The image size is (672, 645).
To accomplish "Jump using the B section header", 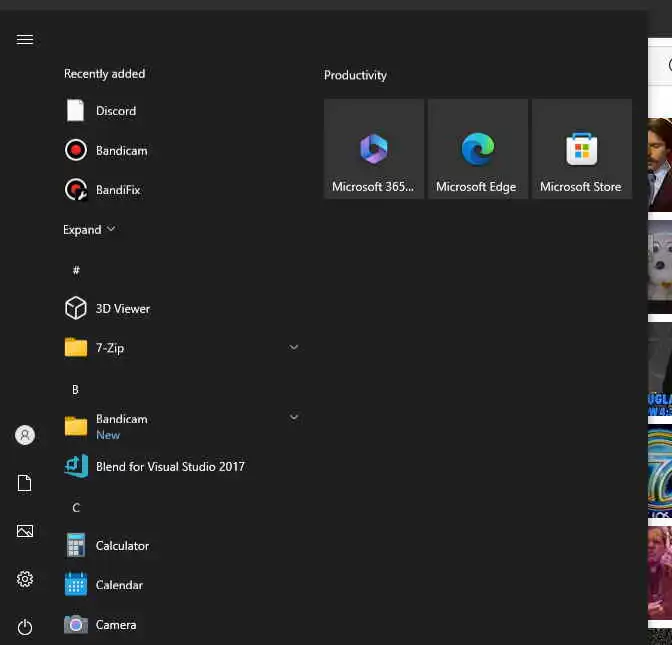I will [75, 390].
